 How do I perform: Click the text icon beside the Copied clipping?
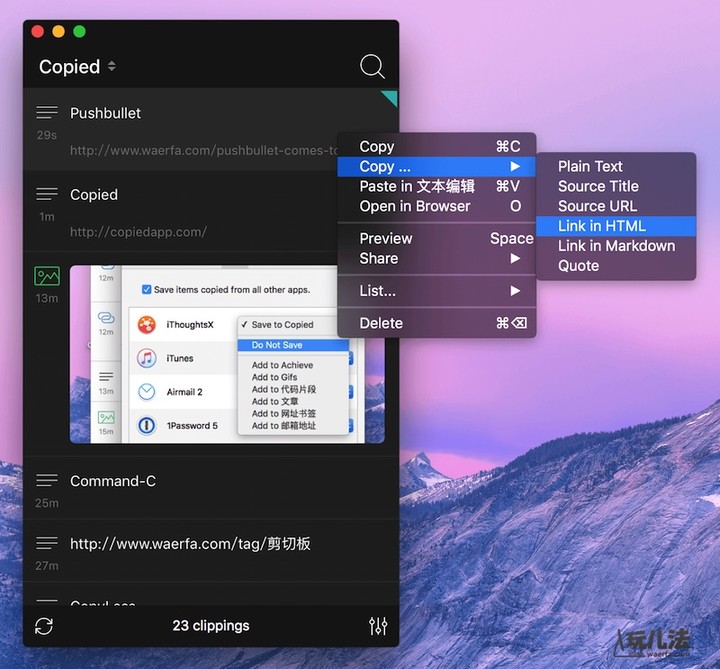pos(47,194)
